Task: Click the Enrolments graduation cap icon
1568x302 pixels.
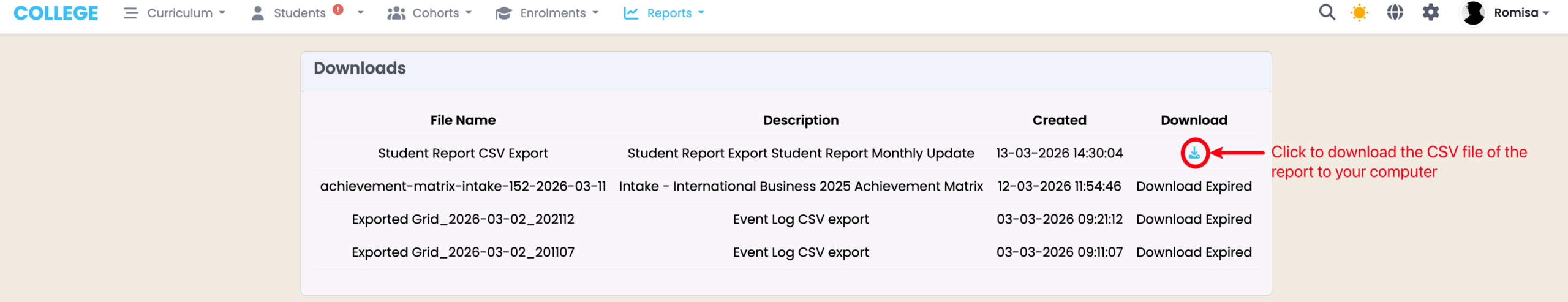Action: pos(503,13)
